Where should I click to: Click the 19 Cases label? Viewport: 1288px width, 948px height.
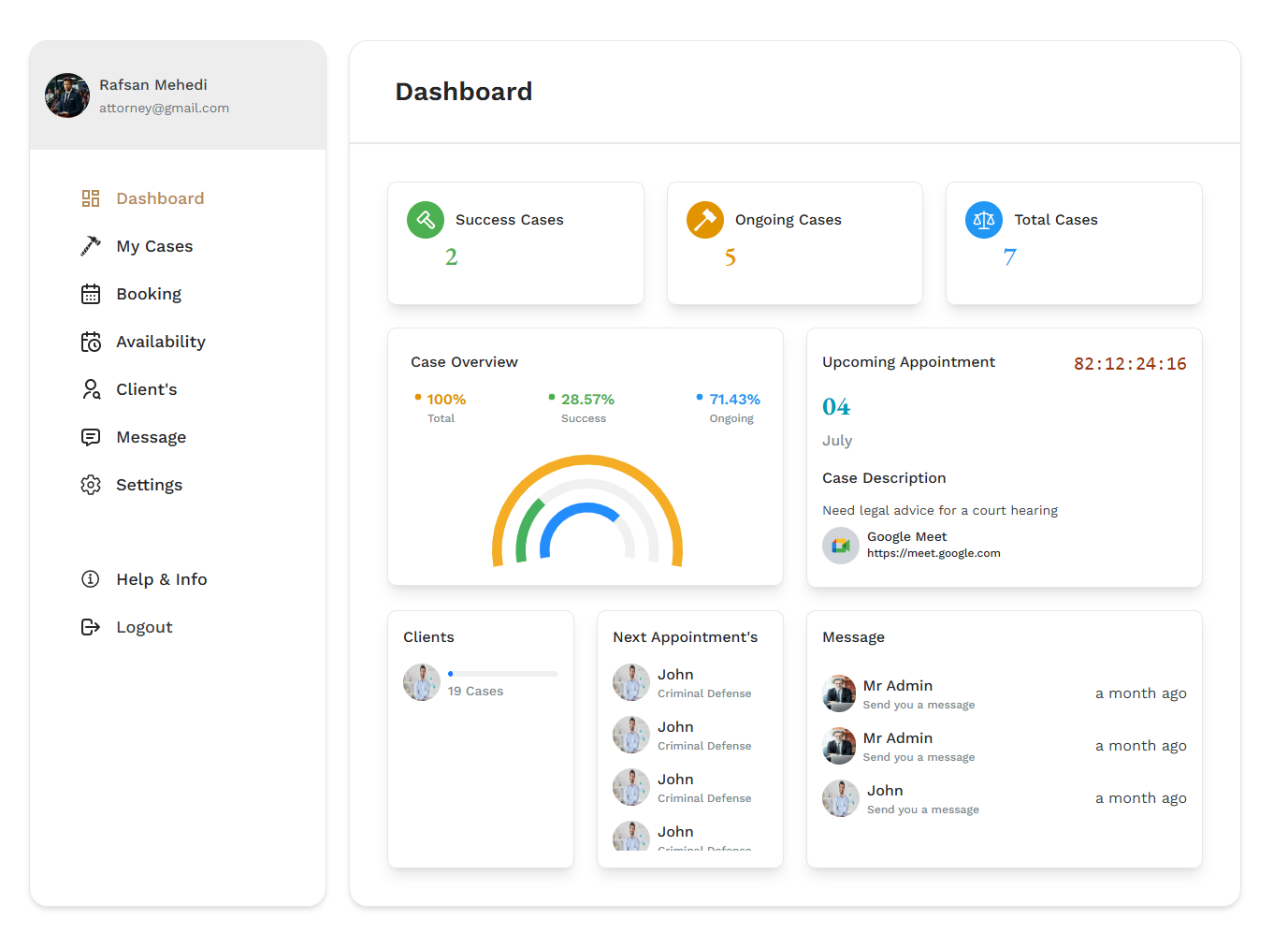pyautogui.click(x=475, y=692)
